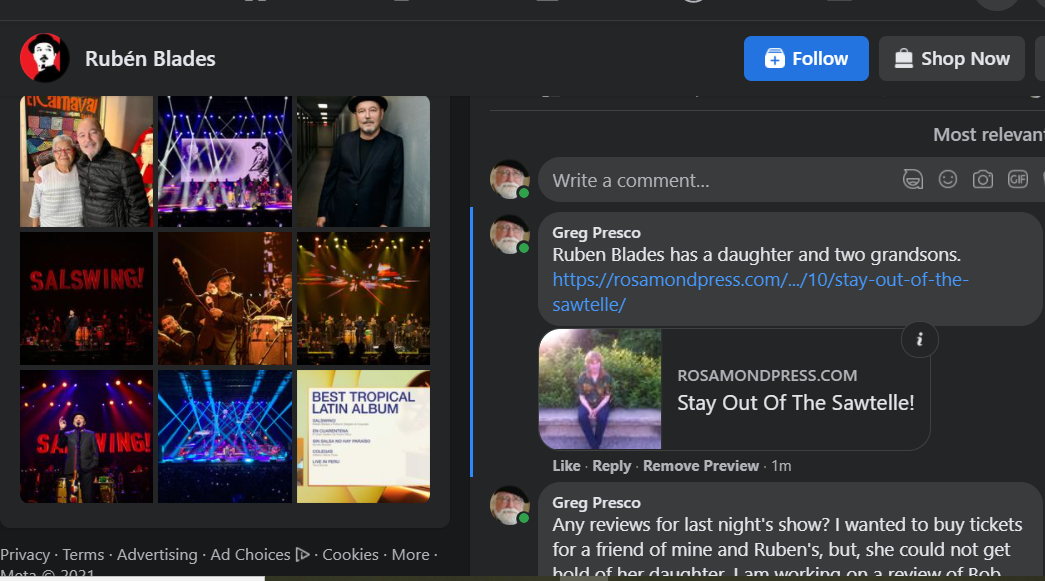
Task: Open the Most relevant comments sort dropdown
Action: click(987, 134)
